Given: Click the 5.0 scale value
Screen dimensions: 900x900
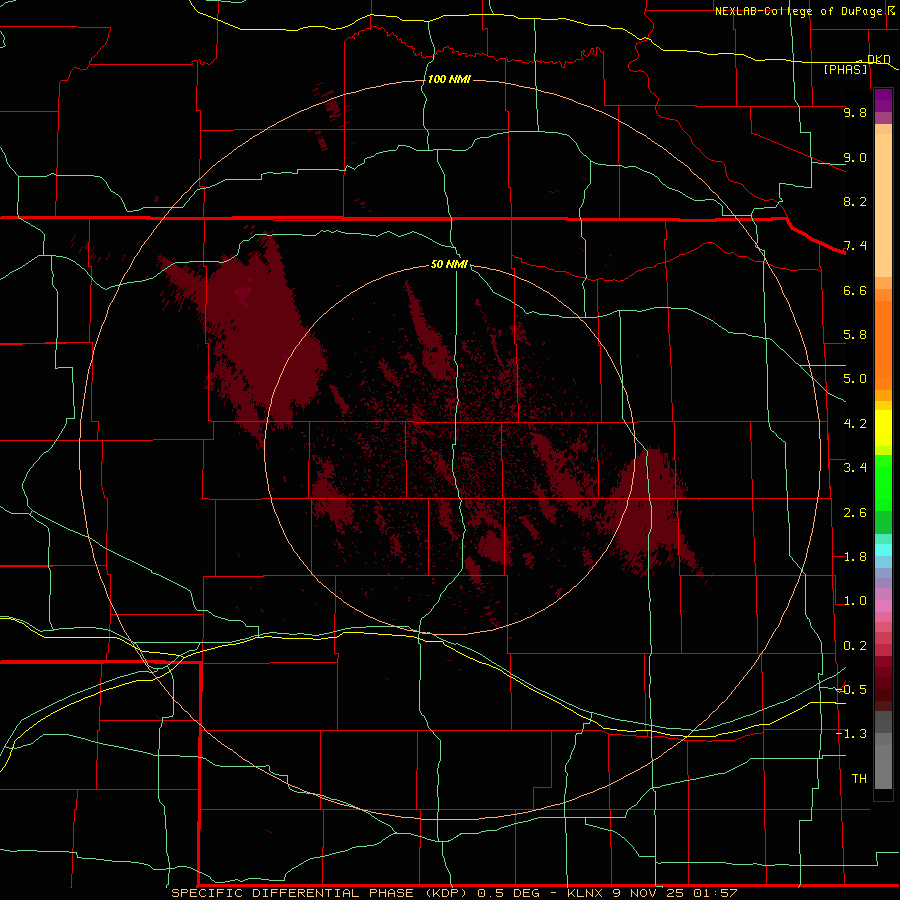Looking at the screenshot, I should [x=855, y=379].
